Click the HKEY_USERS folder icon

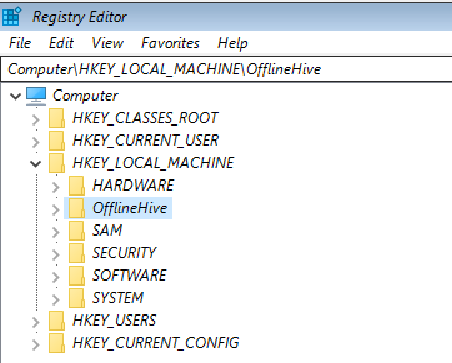(57, 321)
